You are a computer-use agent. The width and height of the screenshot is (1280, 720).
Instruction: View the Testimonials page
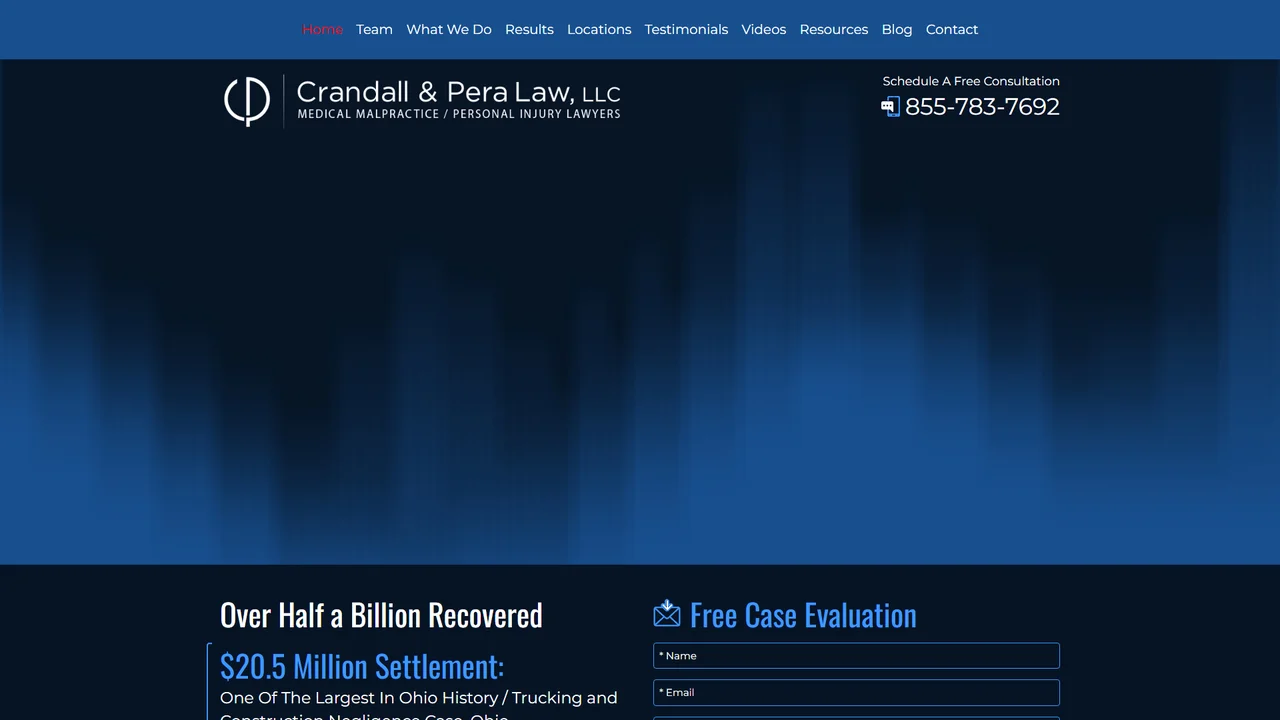(686, 30)
